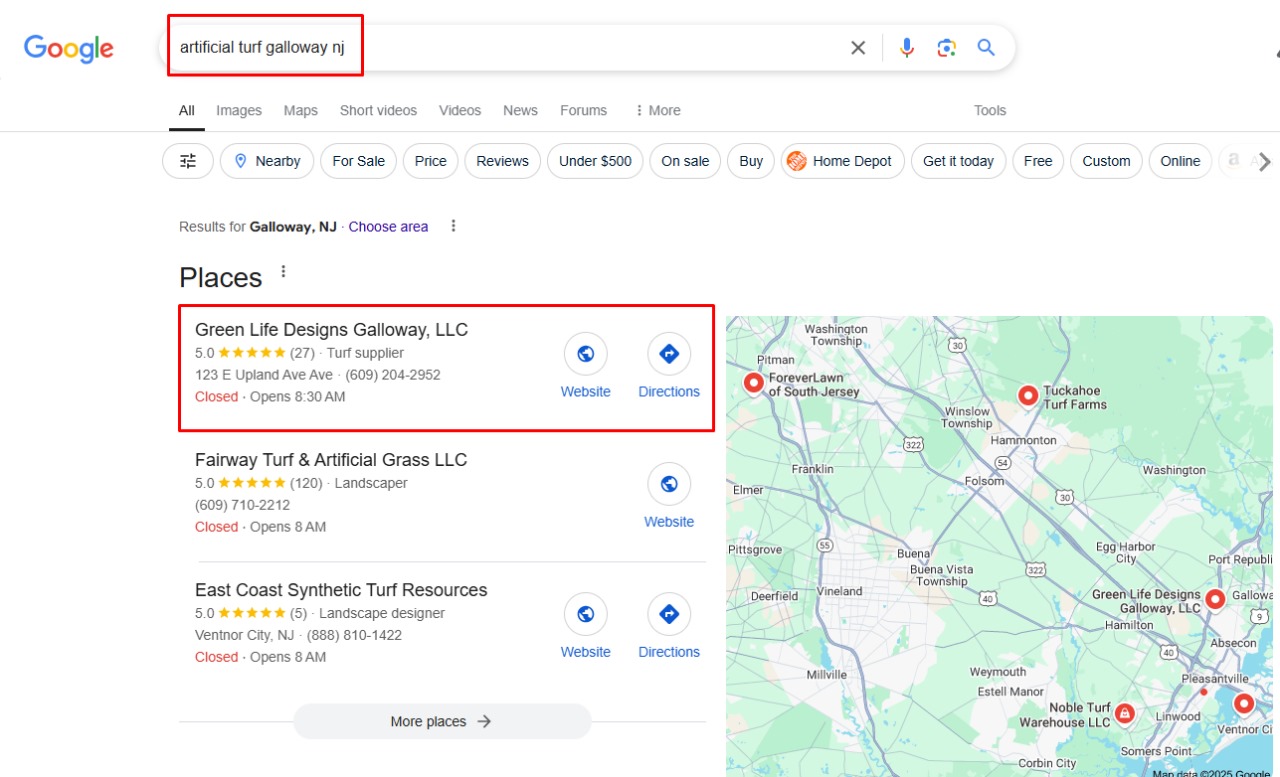Toggle the Price filter chip

coord(431,161)
